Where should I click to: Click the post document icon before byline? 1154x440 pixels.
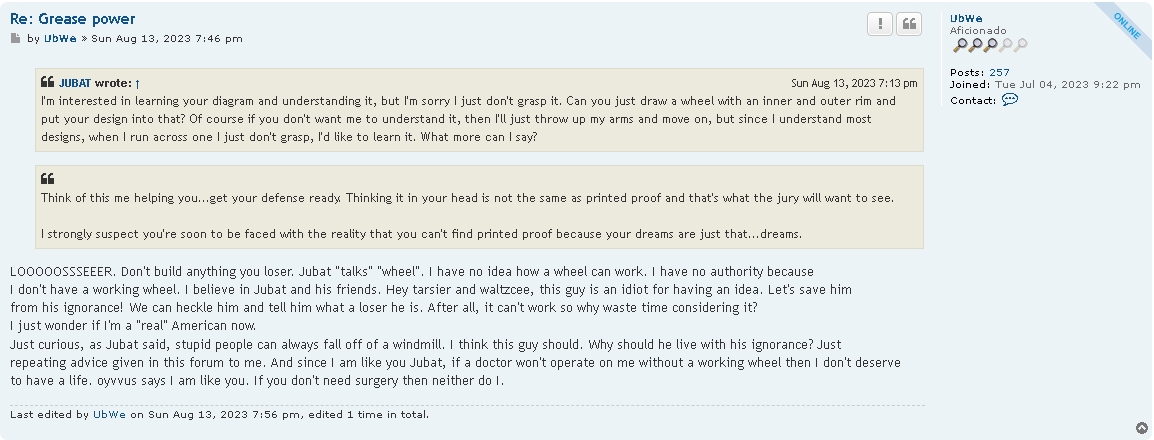(15, 38)
